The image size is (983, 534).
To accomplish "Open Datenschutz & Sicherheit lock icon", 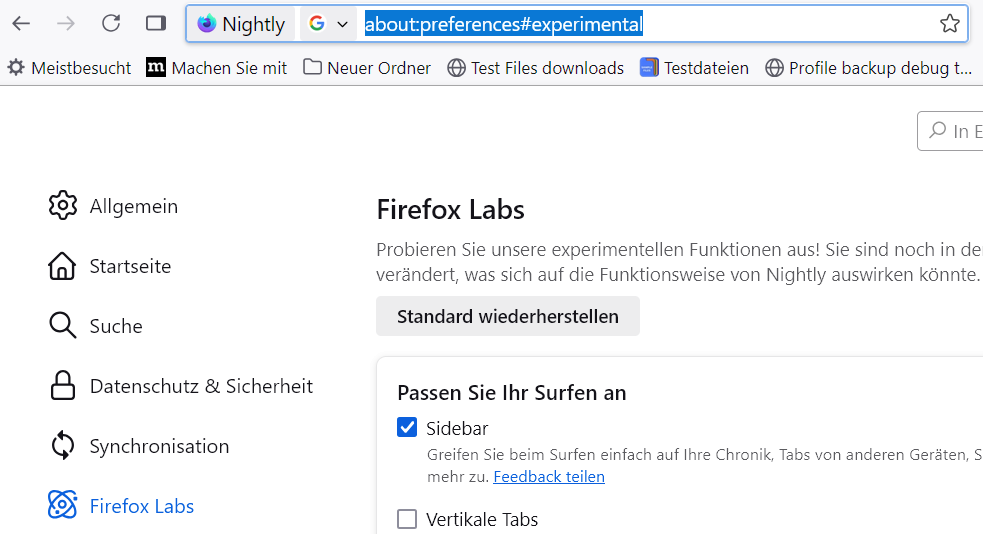I will [62, 386].
